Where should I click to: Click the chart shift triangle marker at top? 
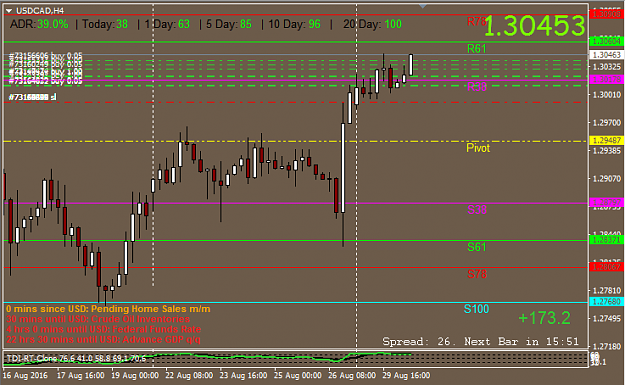423,6
